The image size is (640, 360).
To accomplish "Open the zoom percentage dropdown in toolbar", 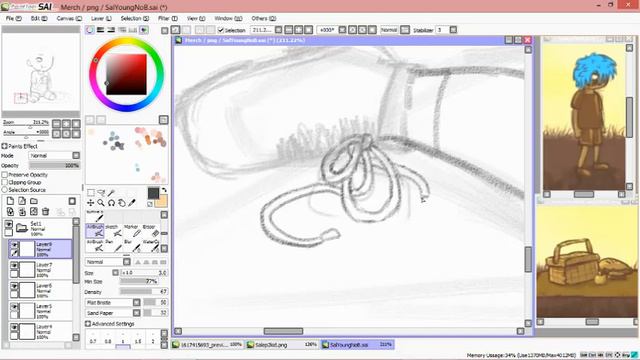I will [278, 30].
